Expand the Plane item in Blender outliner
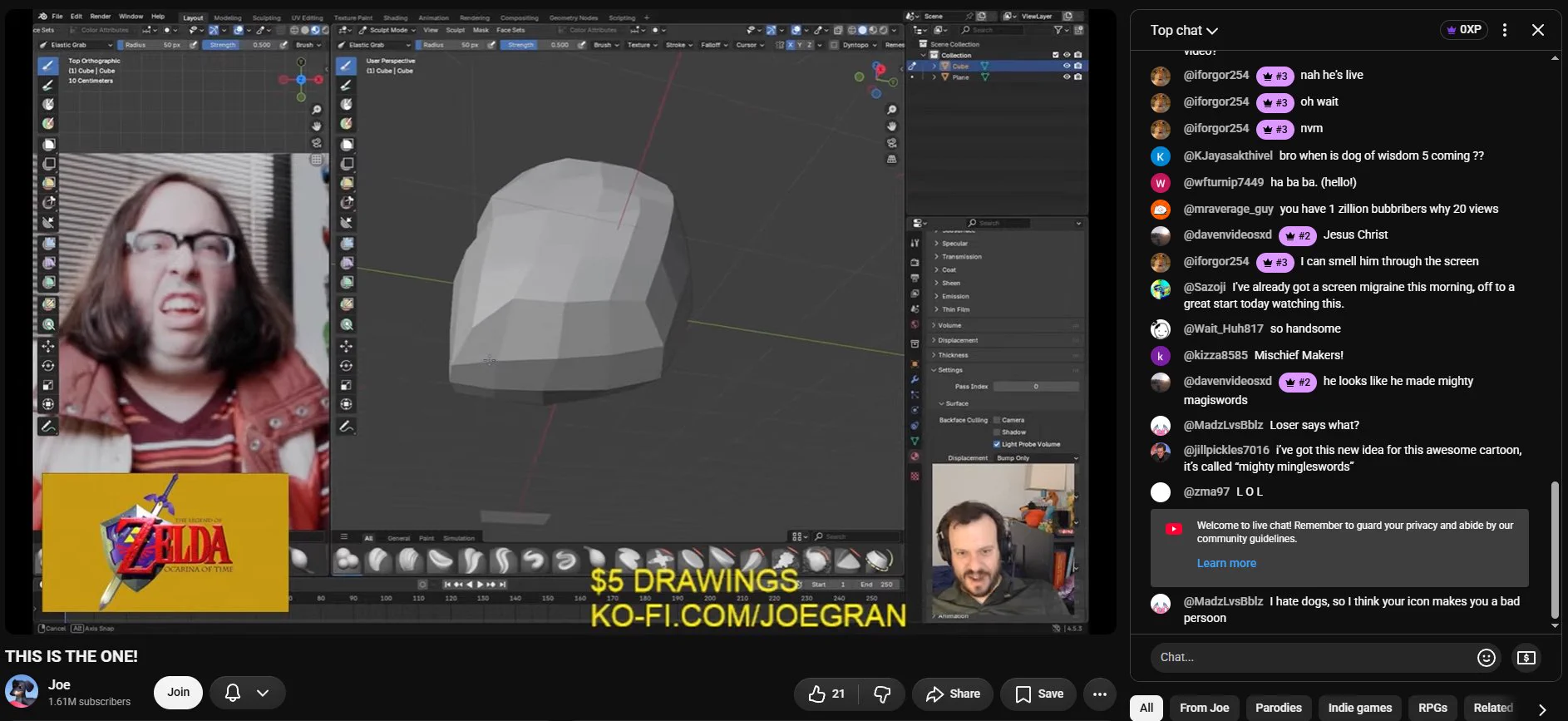This screenshot has width=1568, height=721. tap(934, 77)
